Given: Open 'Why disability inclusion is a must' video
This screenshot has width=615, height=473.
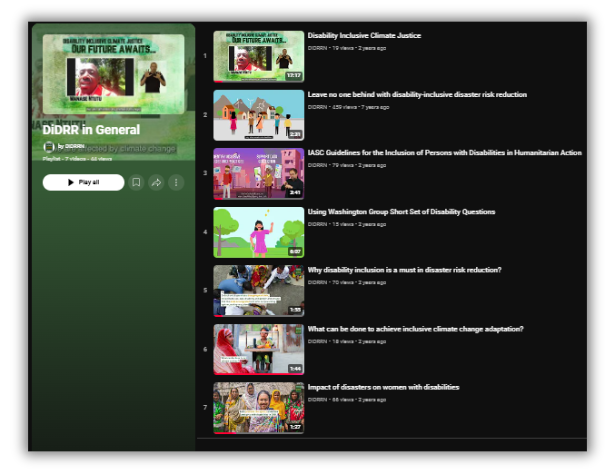Looking at the screenshot, I should click(x=404, y=270).
